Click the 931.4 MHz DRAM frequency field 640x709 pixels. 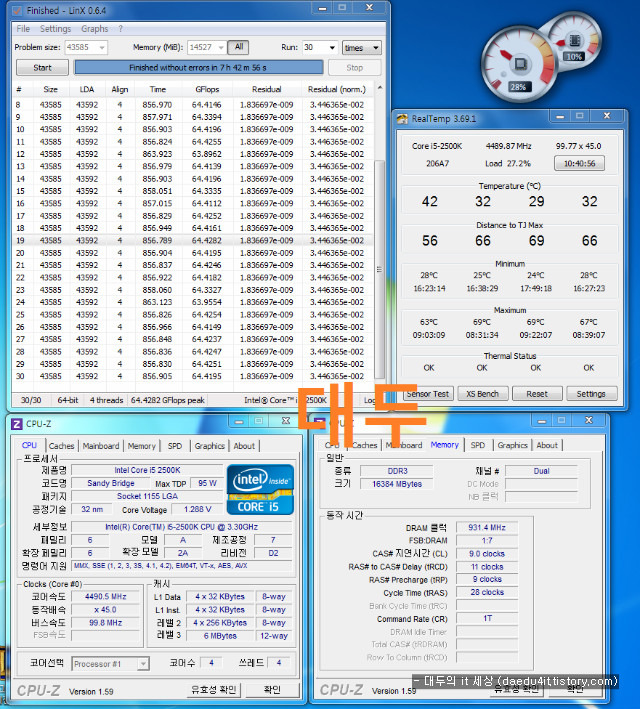[x=487, y=527]
